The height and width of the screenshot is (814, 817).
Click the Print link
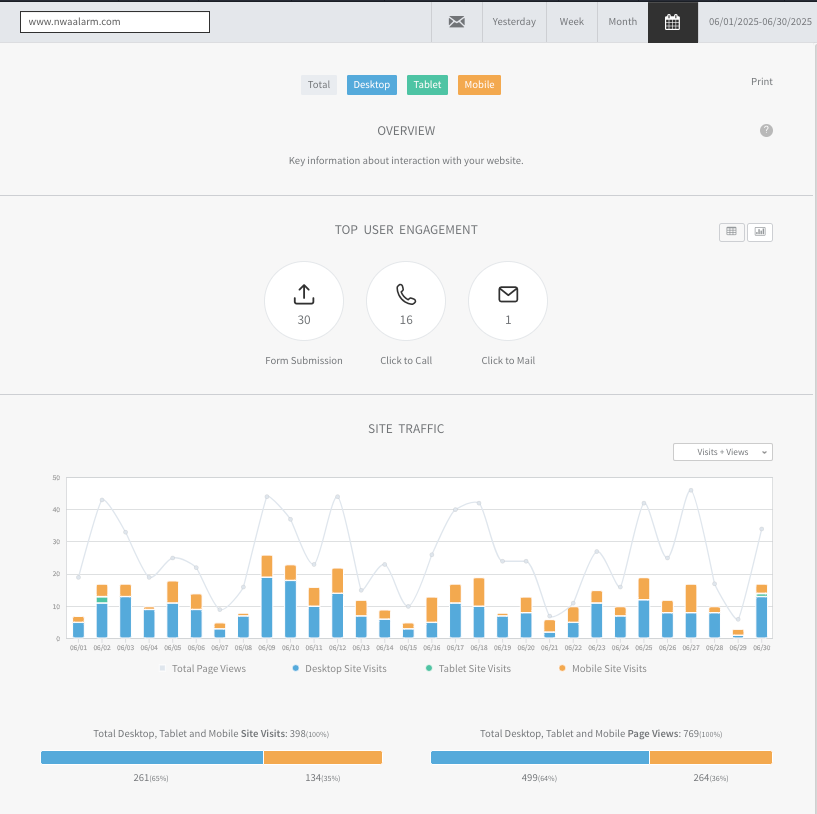761,82
